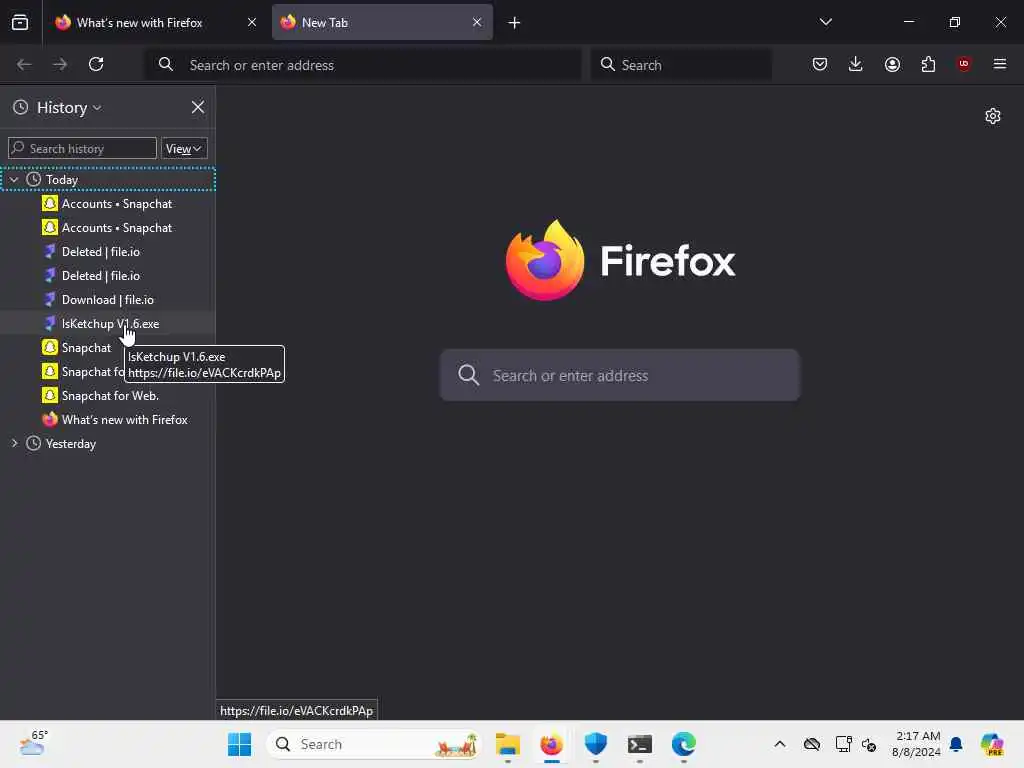Screen dimensions: 1024x768
Task: Close the New Tab tab
Action: 477,22
